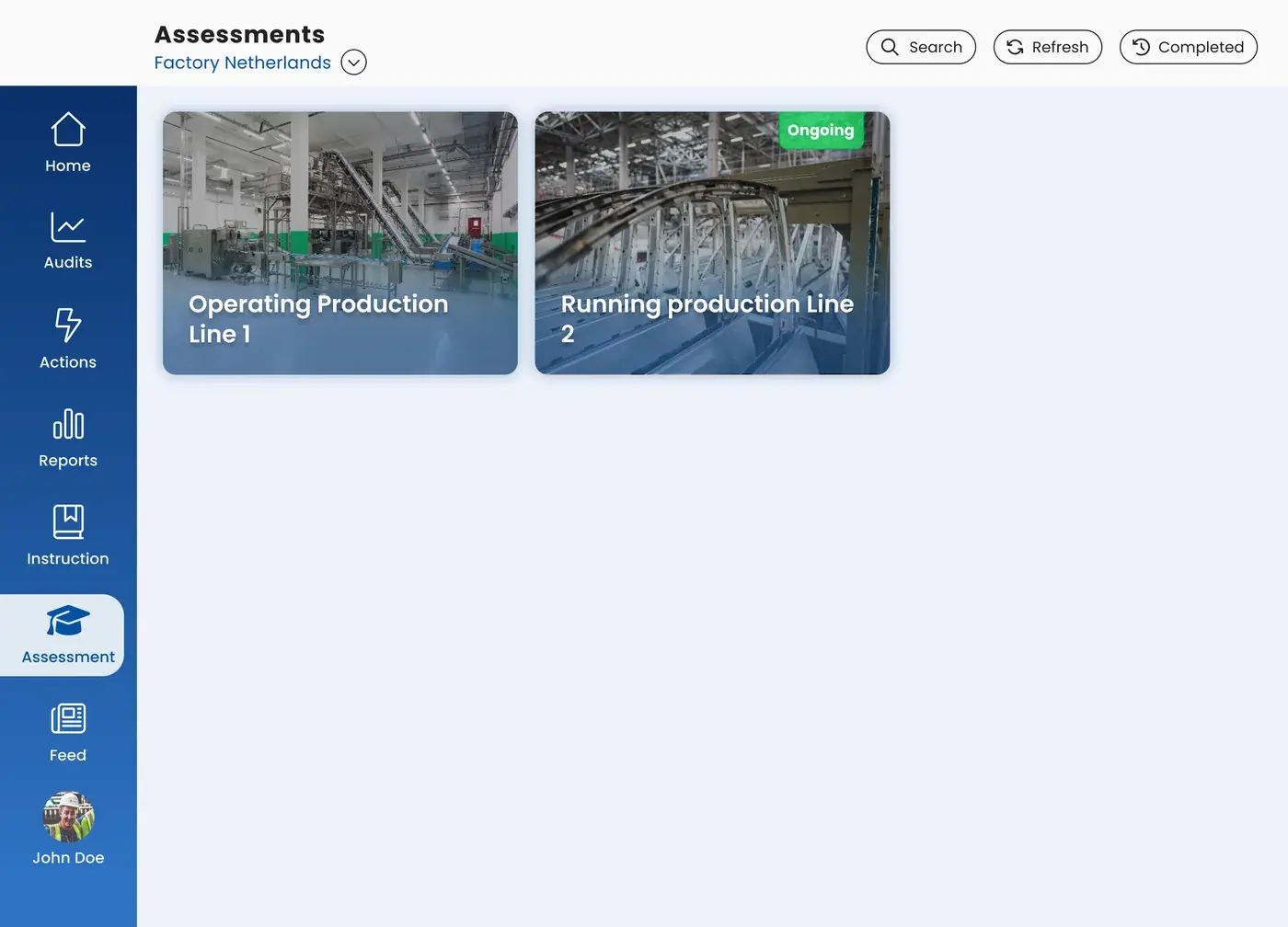This screenshot has width=1288, height=927.
Task: Click the Reports label in sidebar
Action: click(x=68, y=461)
